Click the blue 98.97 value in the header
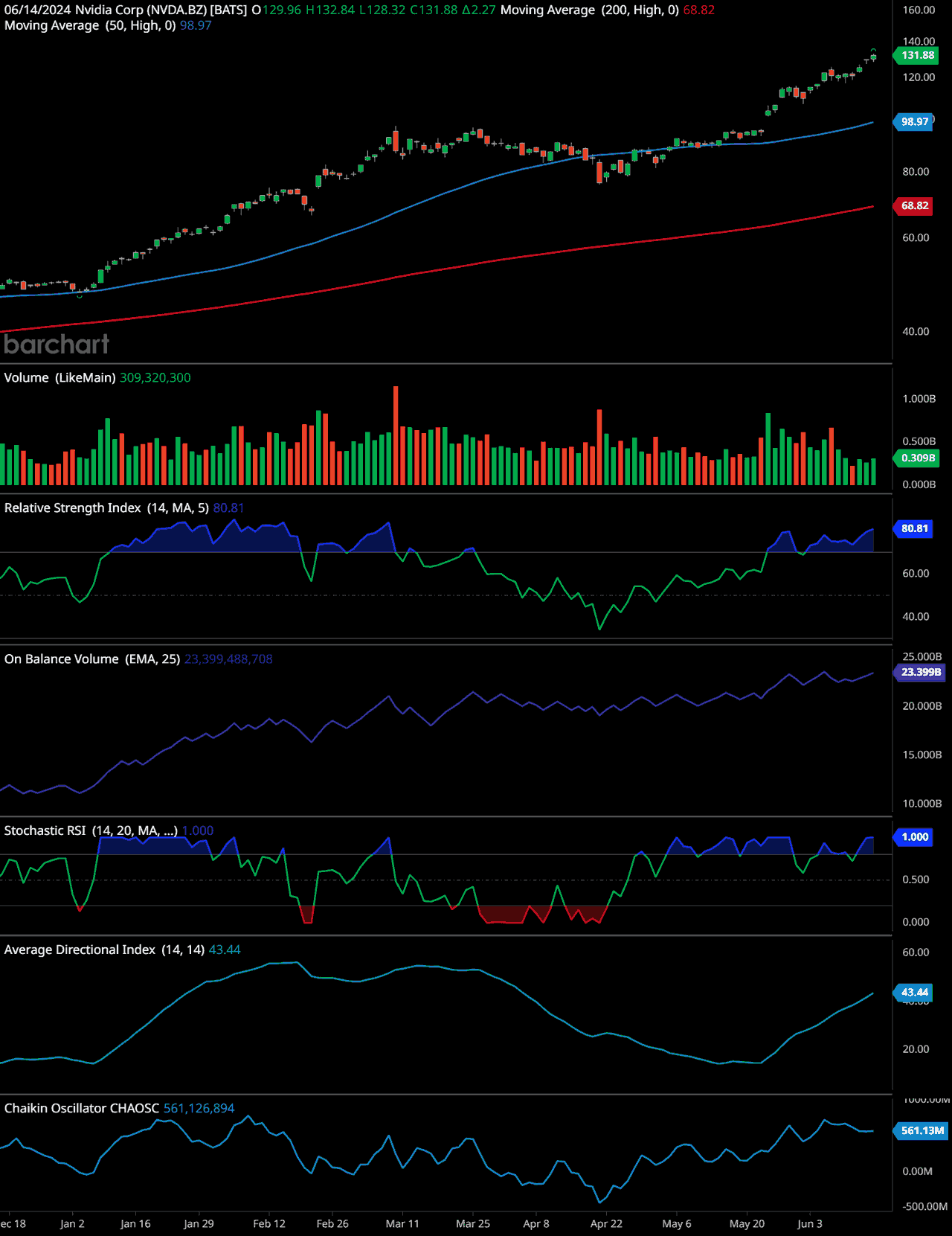Screen dimensions: 952x1236 click(x=196, y=25)
